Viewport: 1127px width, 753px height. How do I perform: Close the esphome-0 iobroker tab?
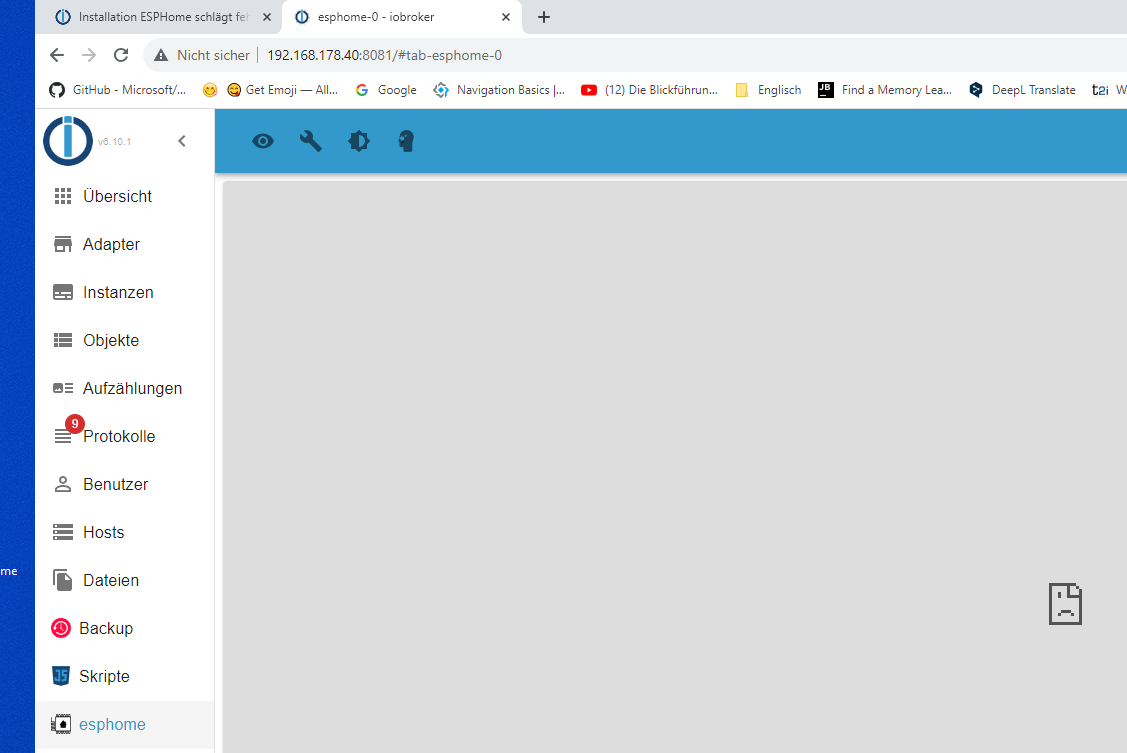(506, 17)
